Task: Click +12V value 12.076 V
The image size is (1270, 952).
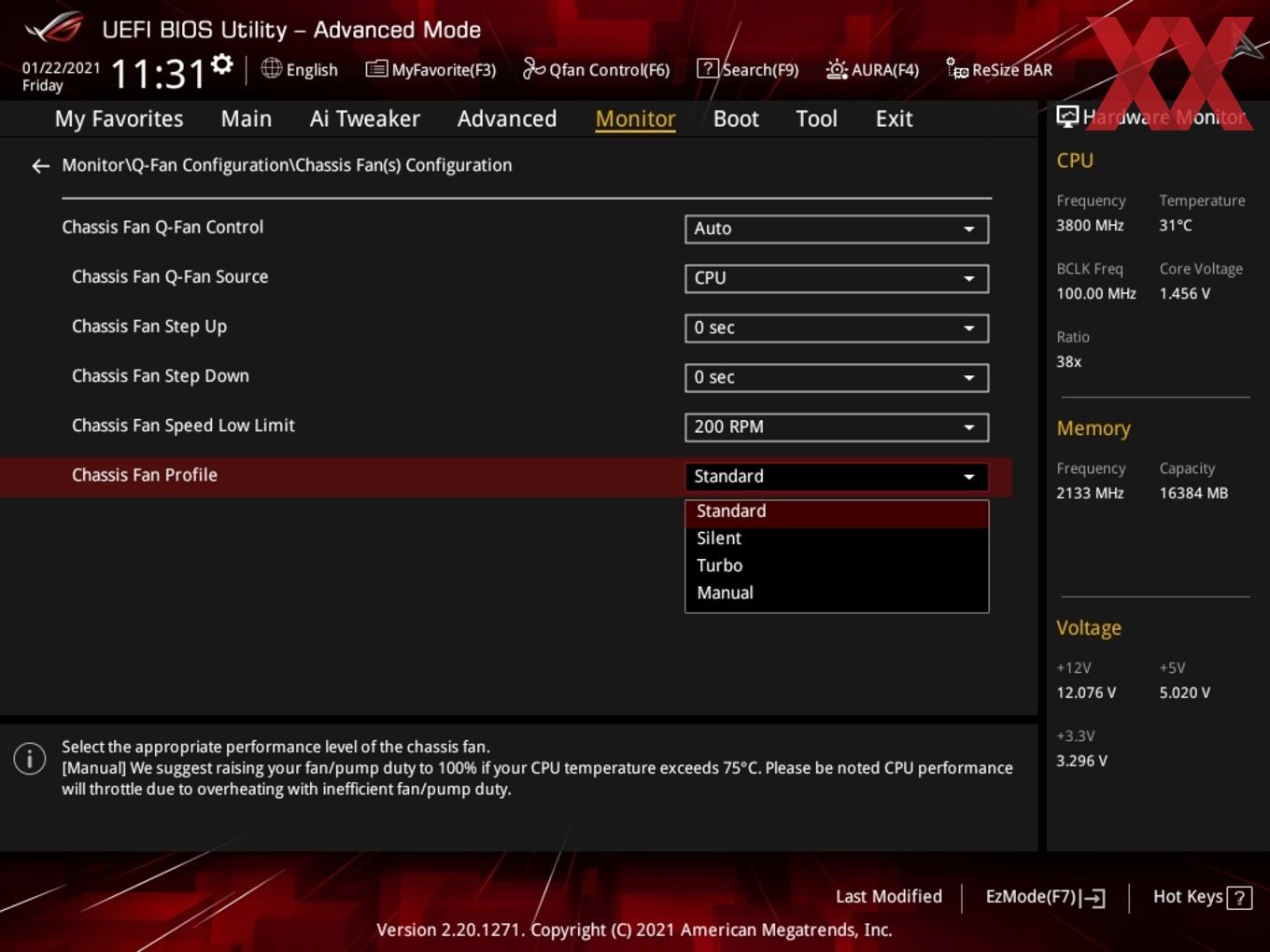Action: [1086, 693]
